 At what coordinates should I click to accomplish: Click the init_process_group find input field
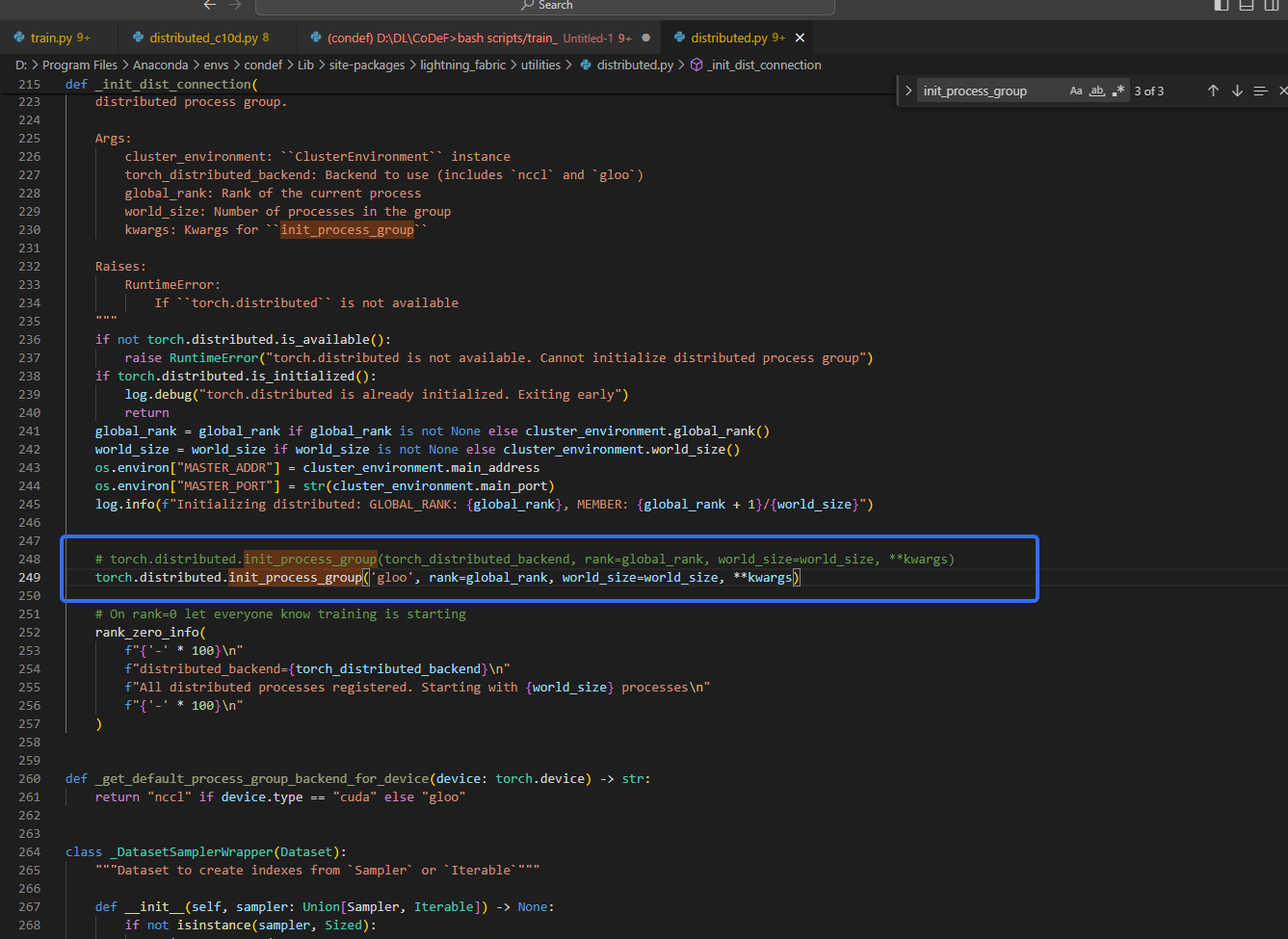[992, 91]
